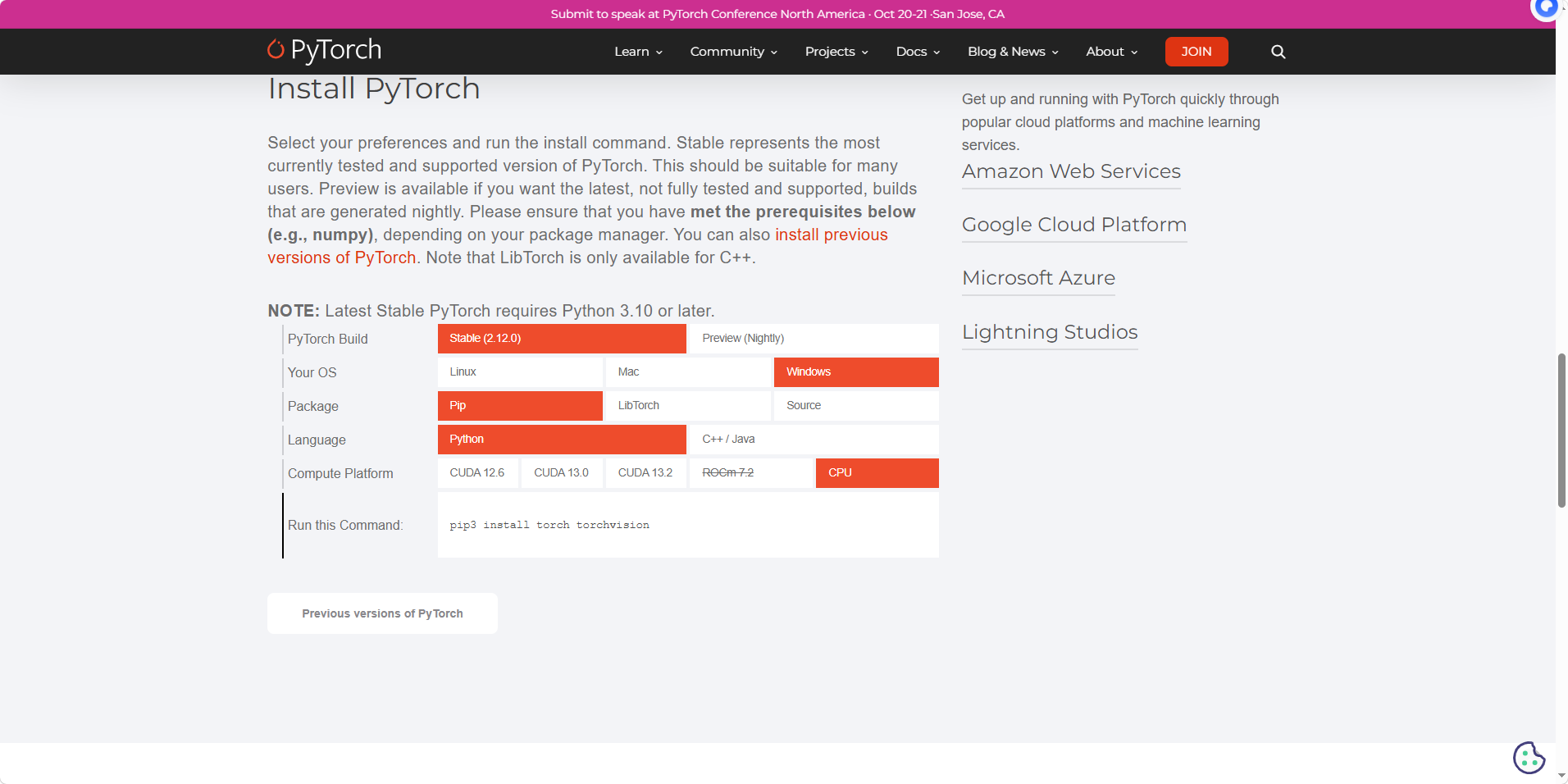Choose CUDA 12.6 compute platform
Screen dimensions: 1568x784
[478, 473]
